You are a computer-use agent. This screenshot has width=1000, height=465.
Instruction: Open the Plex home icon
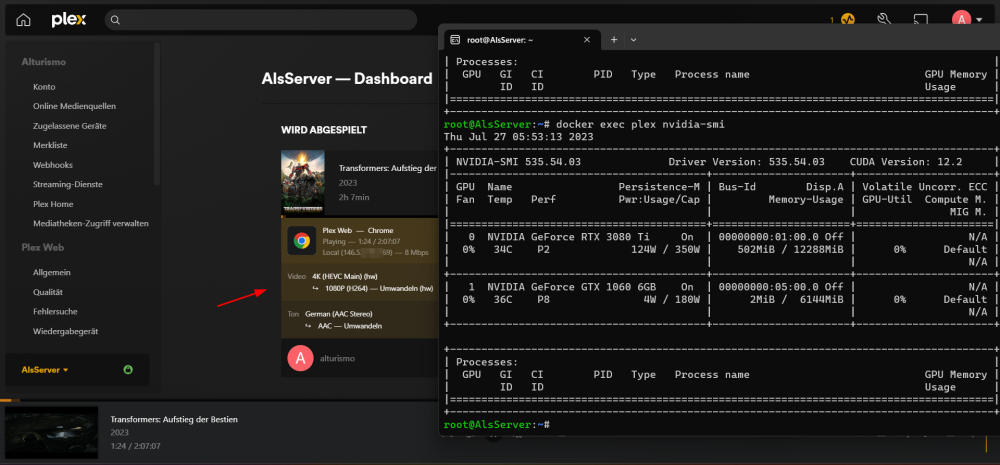[23, 20]
